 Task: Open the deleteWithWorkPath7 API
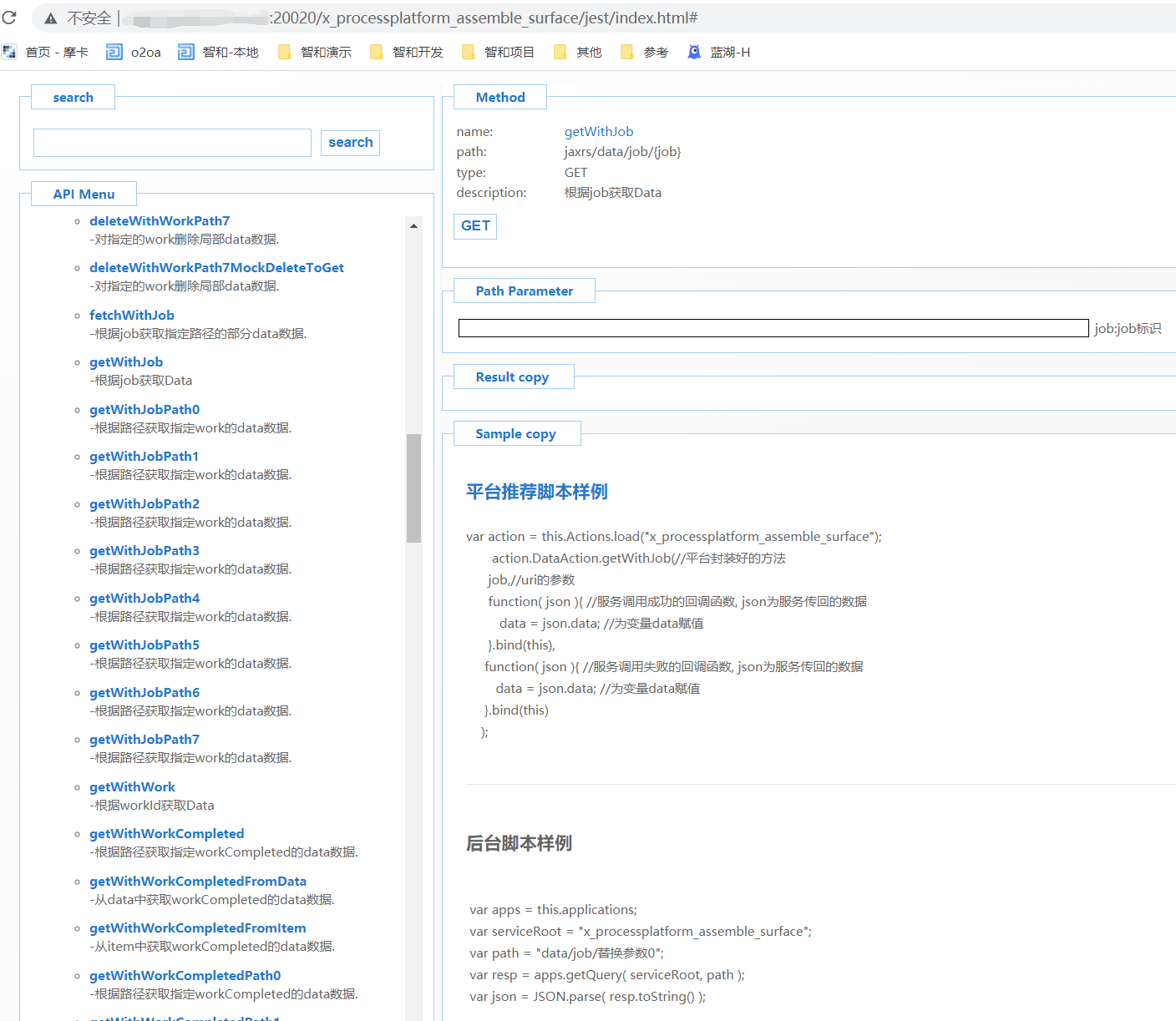(160, 221)
